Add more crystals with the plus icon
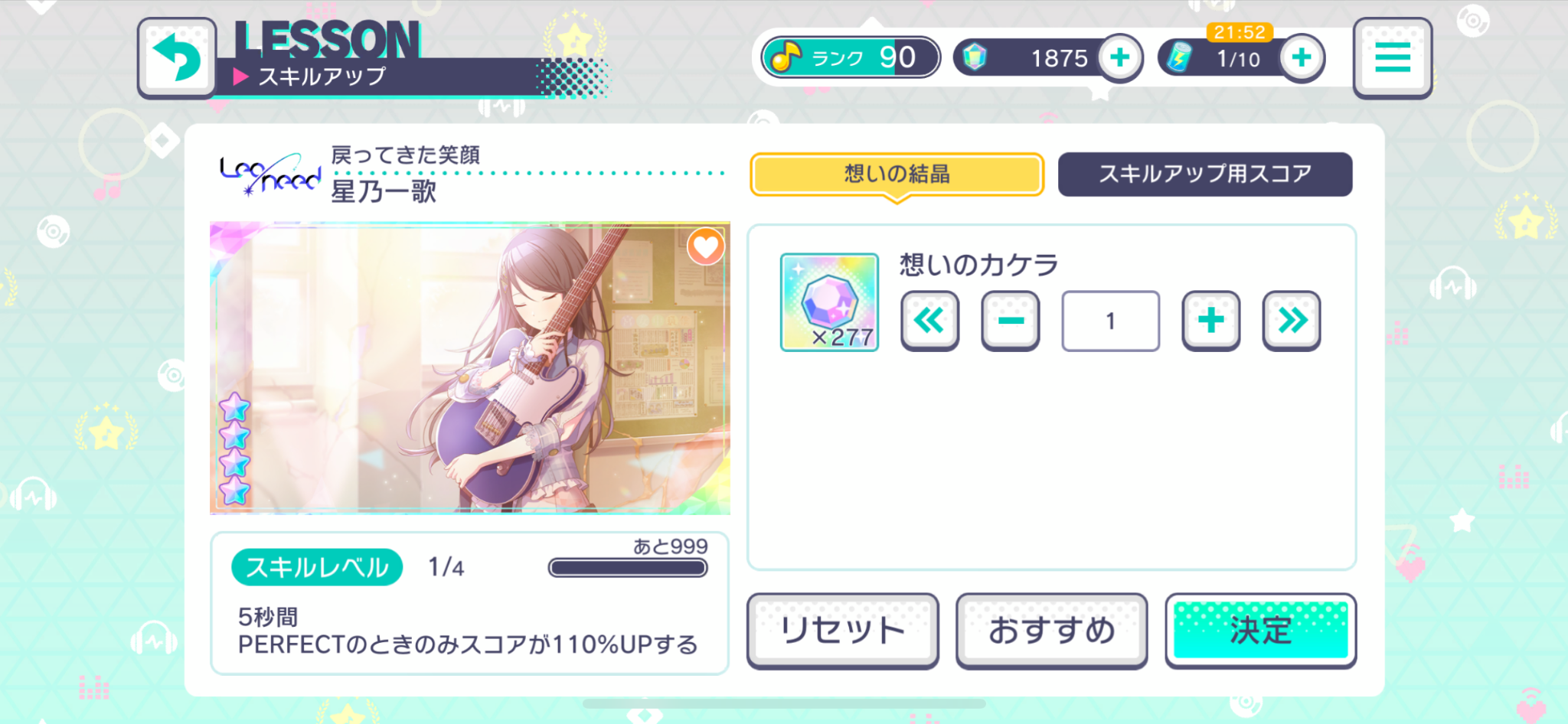This screenshot has height=724, width=1568. point(1119,58)
